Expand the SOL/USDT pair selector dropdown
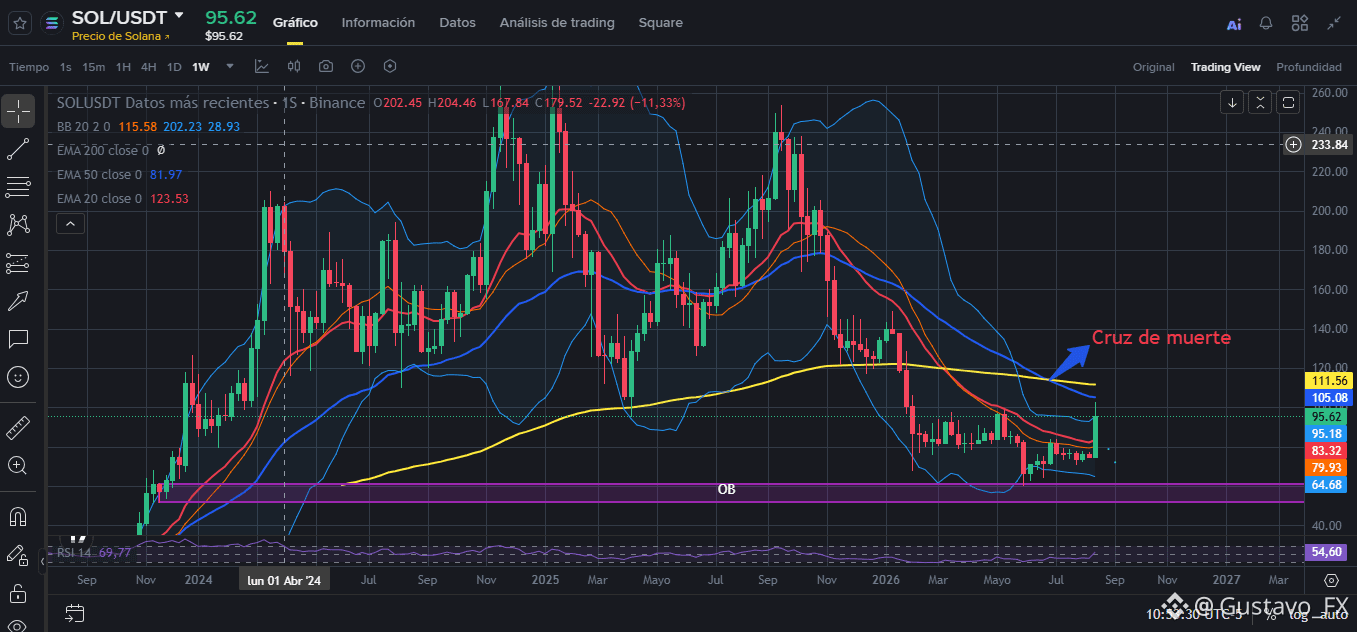1357x632 pixels. click(179, 16)
